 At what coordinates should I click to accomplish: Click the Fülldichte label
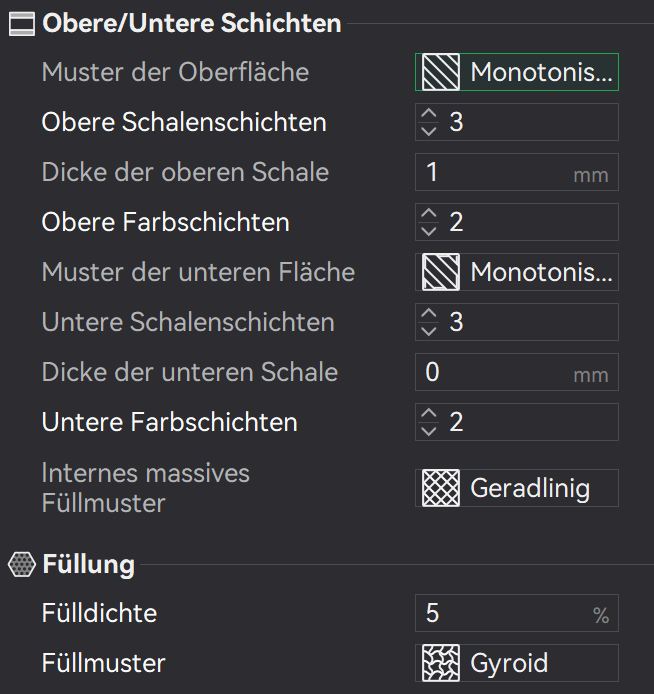coord(99,613)
